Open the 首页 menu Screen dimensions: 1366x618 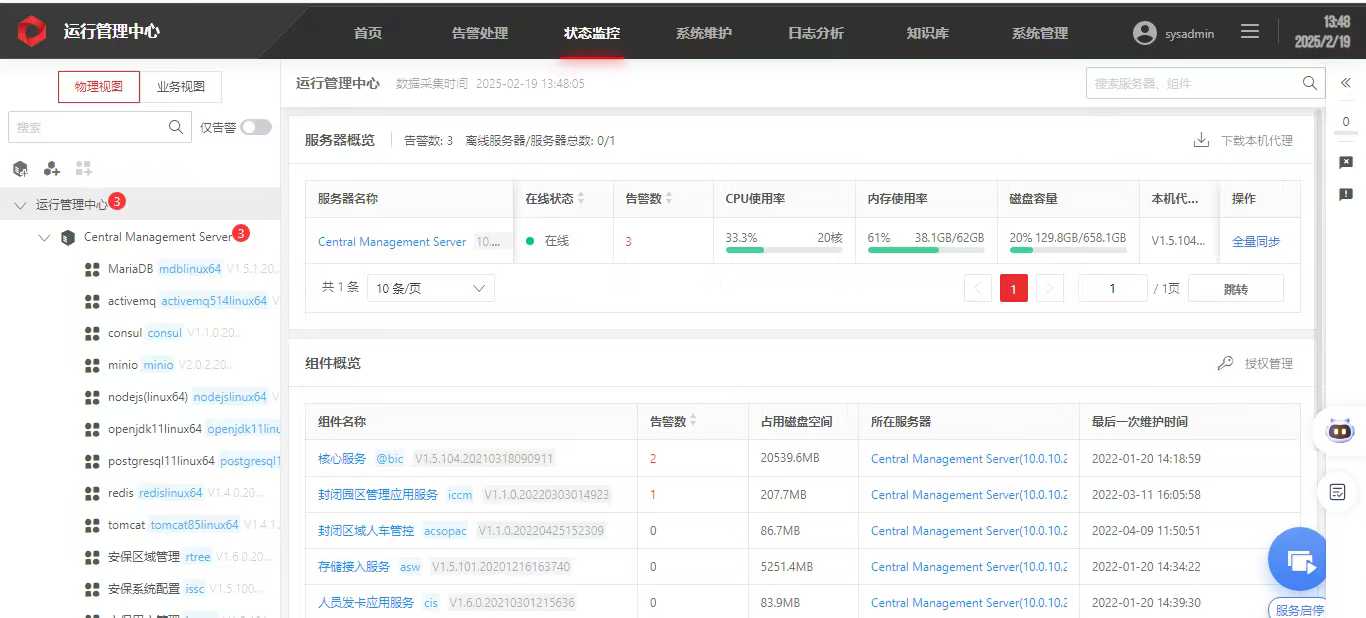click(368, 33)
